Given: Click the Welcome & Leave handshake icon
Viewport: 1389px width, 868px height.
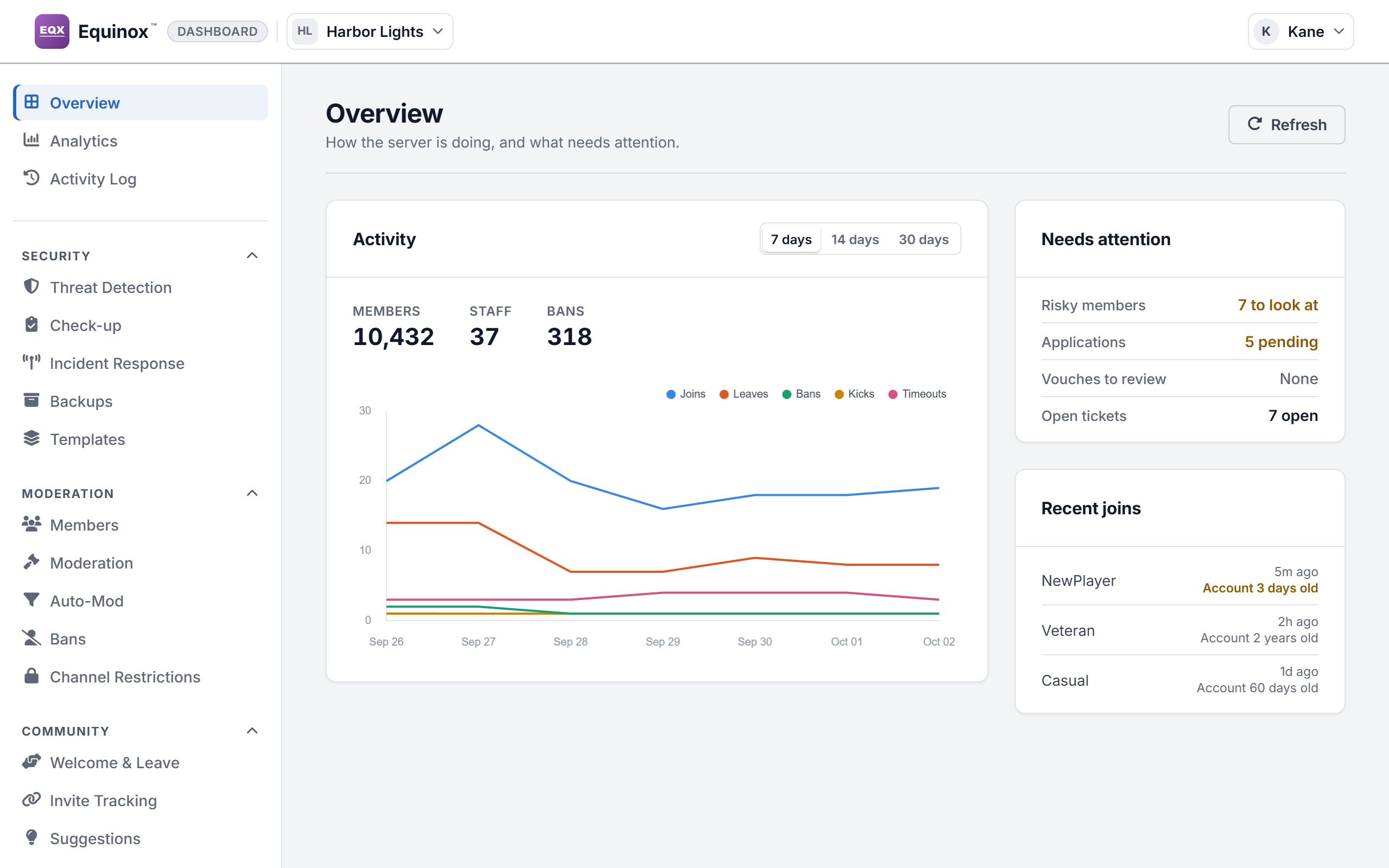Looking at the screenshot, I should pyautogui.click(x=31, y=761).
